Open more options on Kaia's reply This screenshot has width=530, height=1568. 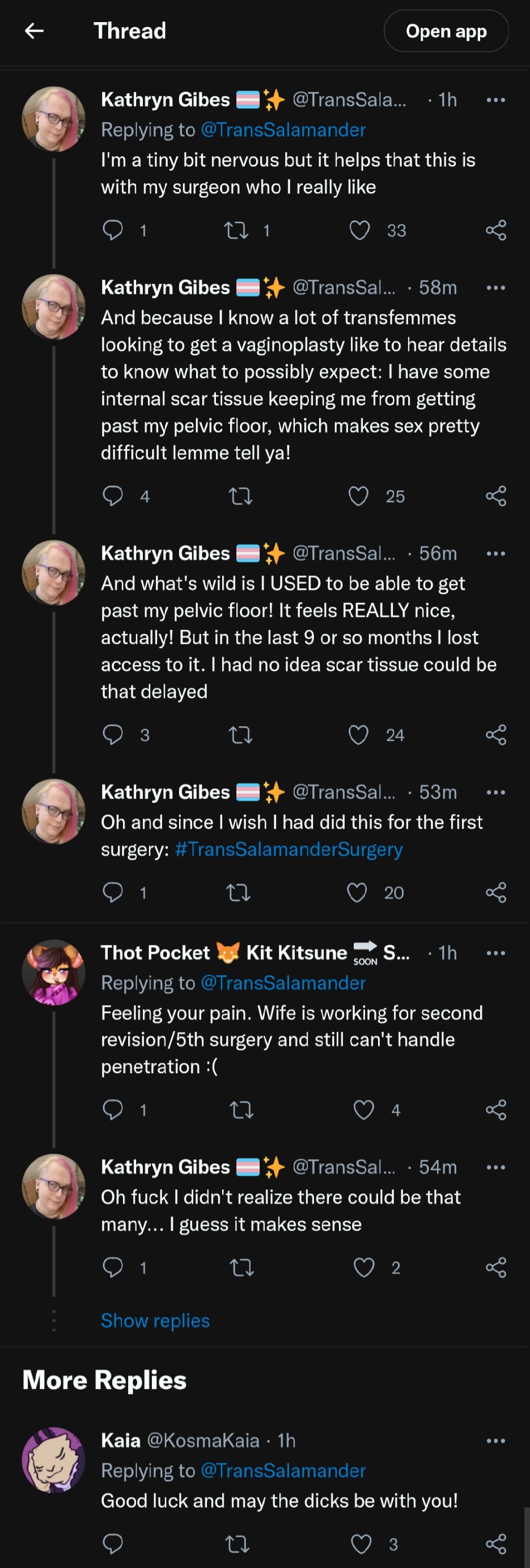pyautogui.click(x=496, y=1440)
